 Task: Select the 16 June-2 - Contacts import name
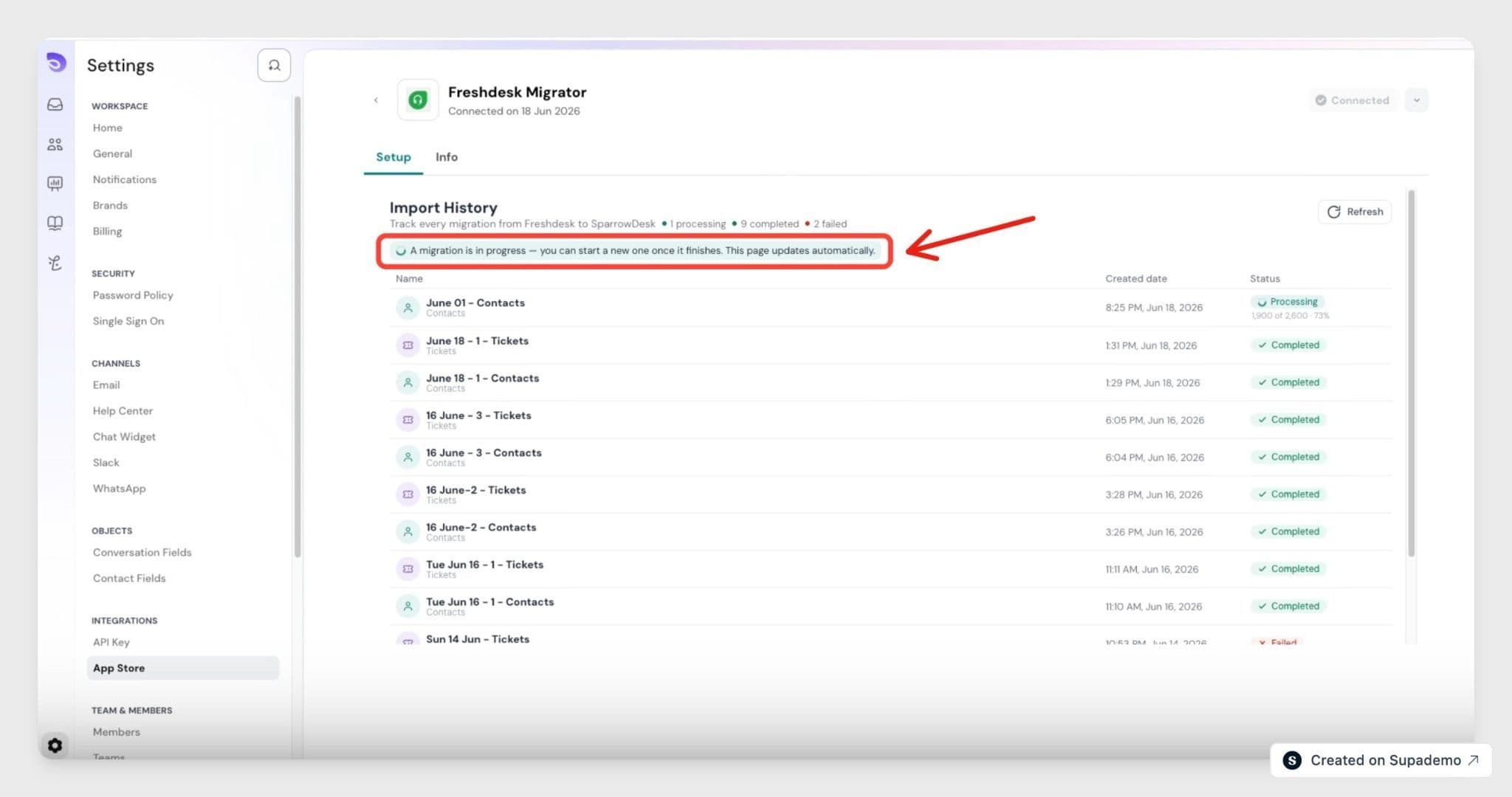pos(481,527)
